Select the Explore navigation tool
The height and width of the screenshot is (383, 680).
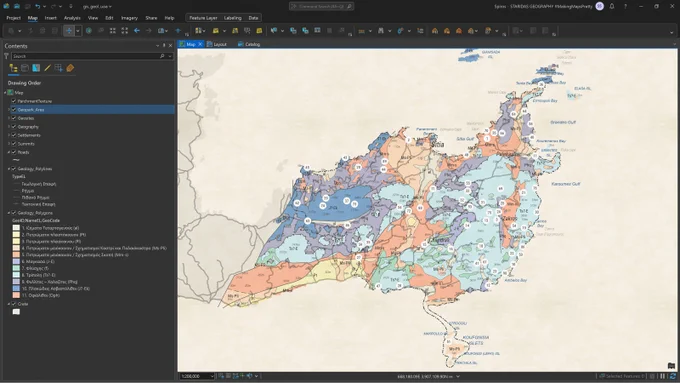click(69, 31)
